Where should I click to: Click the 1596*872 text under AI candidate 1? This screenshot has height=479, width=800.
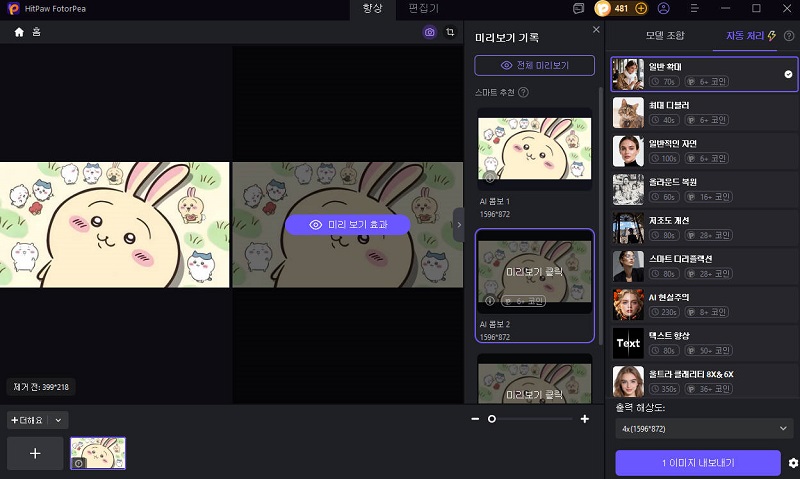pos(494,214)
